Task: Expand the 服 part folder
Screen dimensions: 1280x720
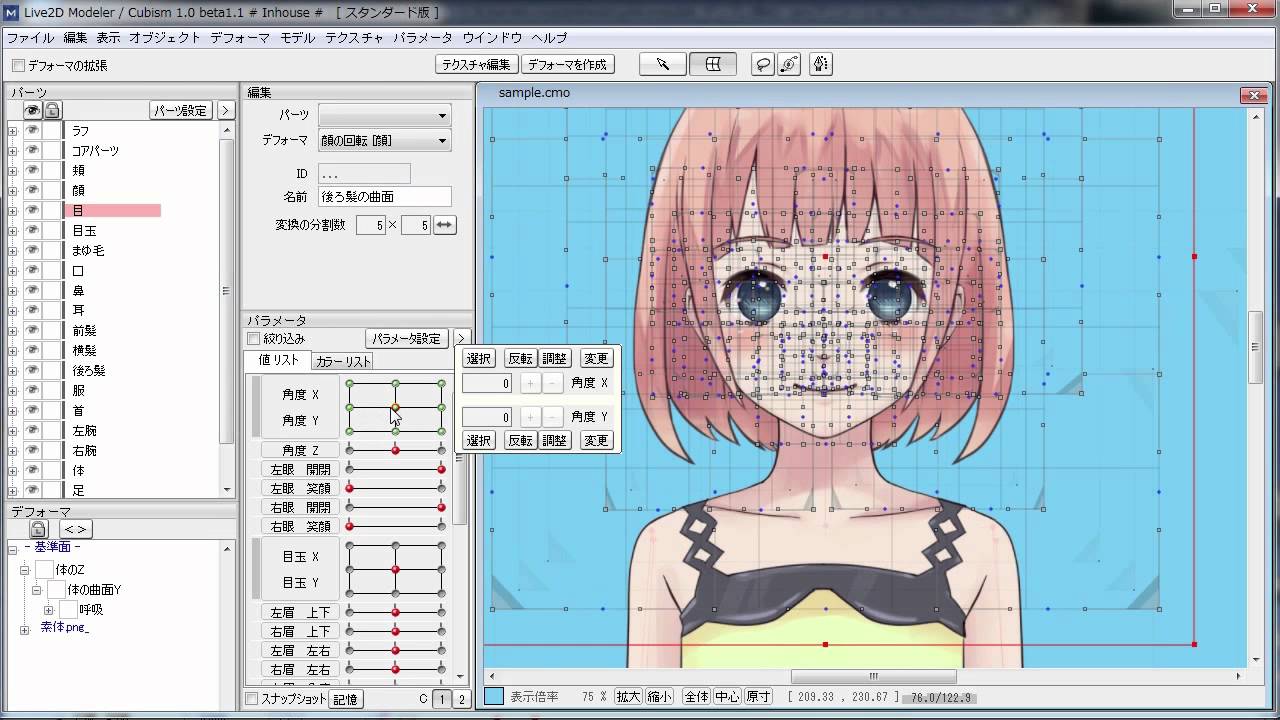Action: click(x=12, y=391)
